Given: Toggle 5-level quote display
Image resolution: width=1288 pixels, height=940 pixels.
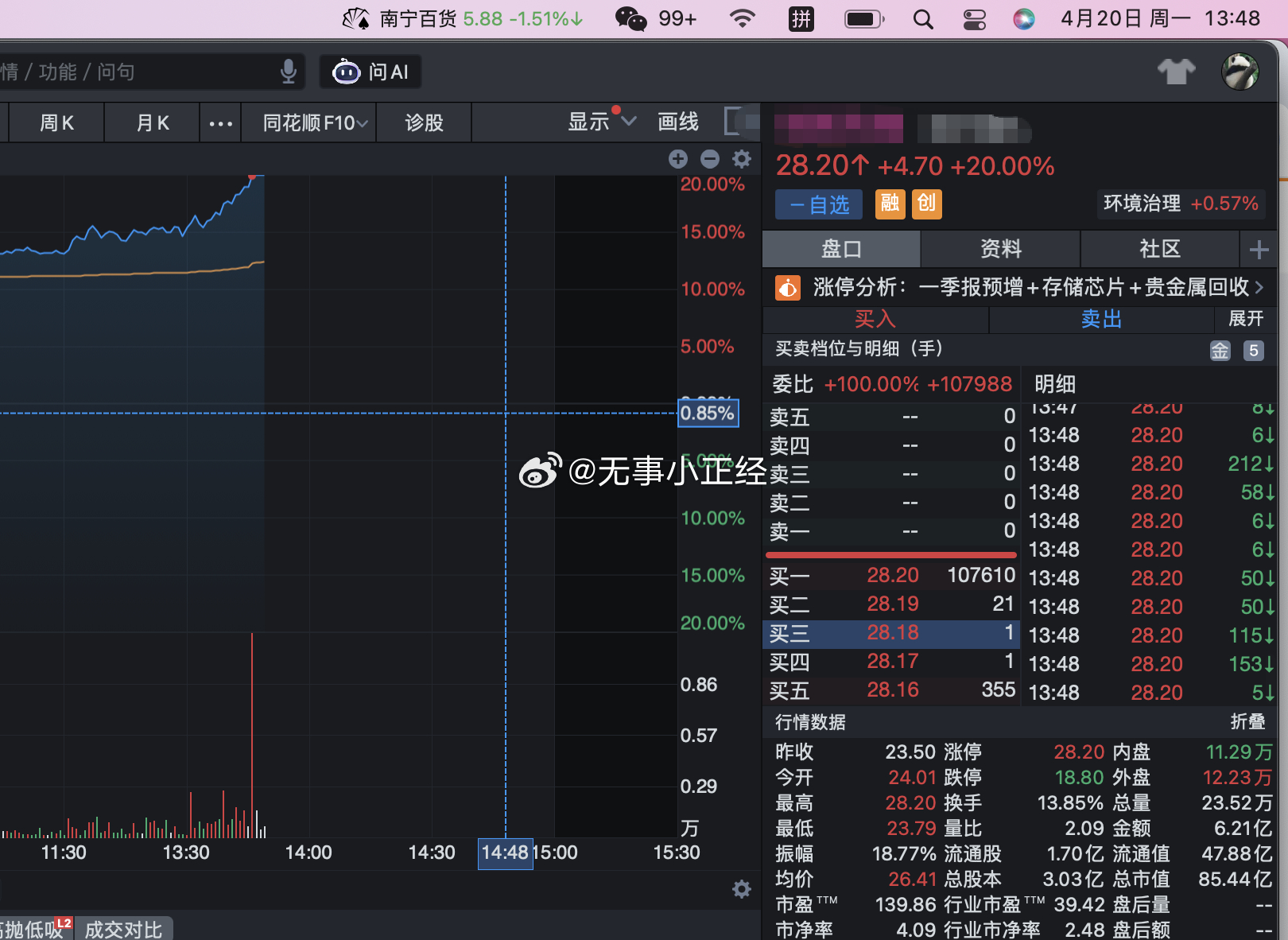Looking at the screenshot, I should pos(1254,350).
